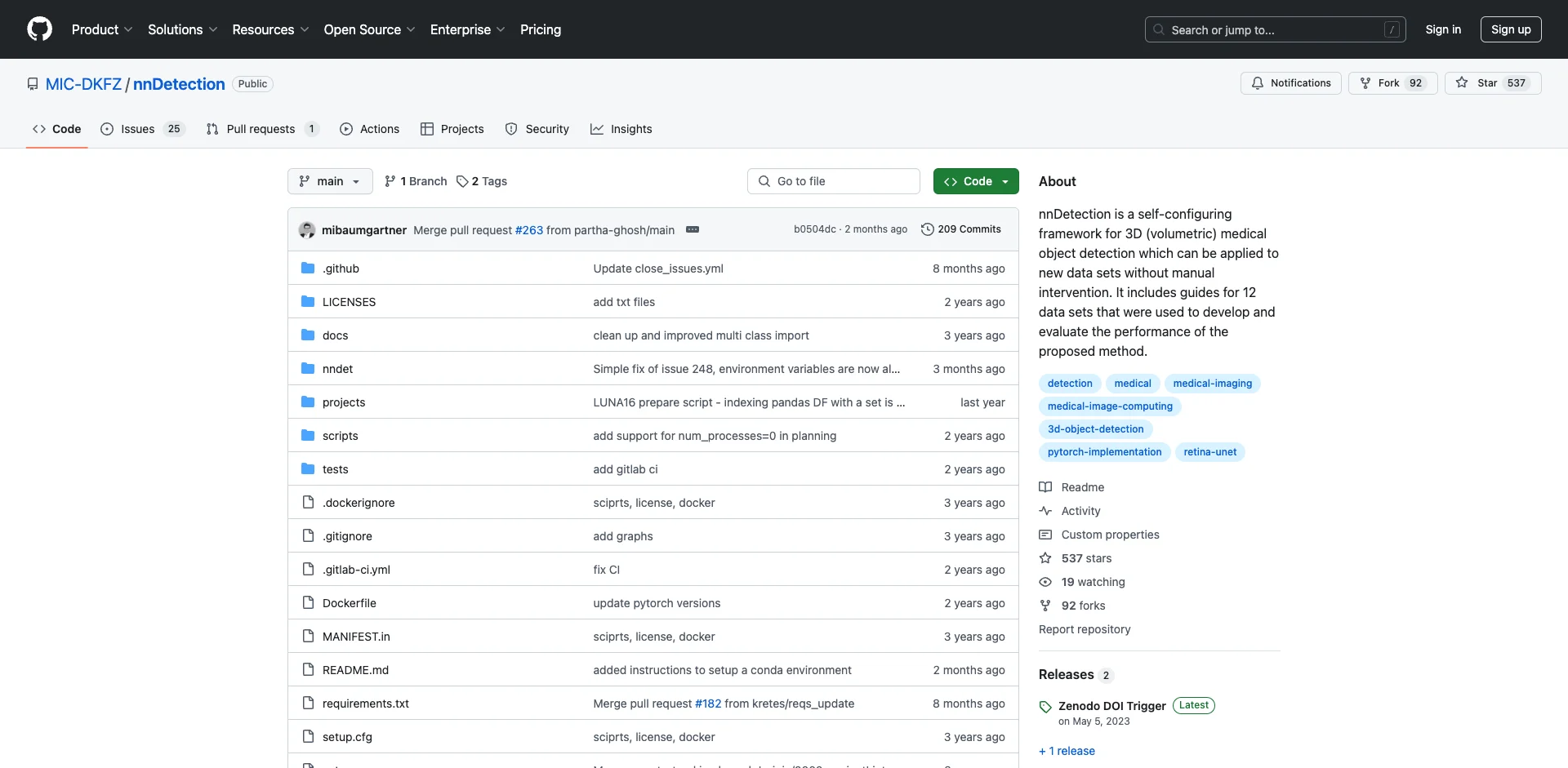
Task: Open the Resources dropdown menu
Action: tap(270, 29)
